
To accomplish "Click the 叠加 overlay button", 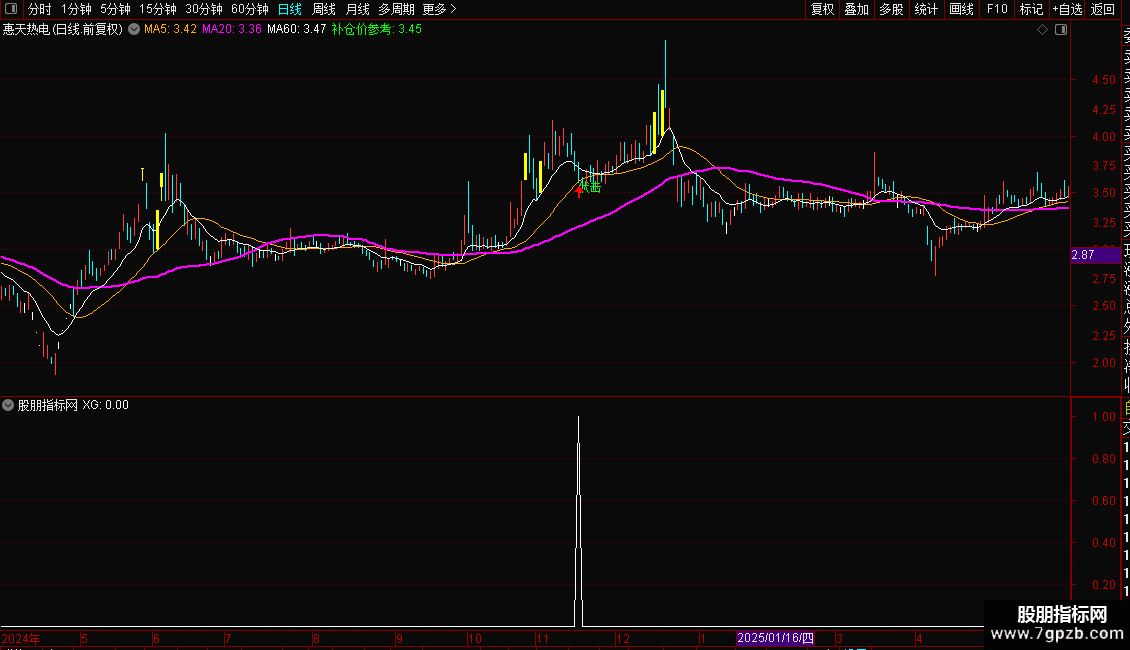I will coord(857,9).
